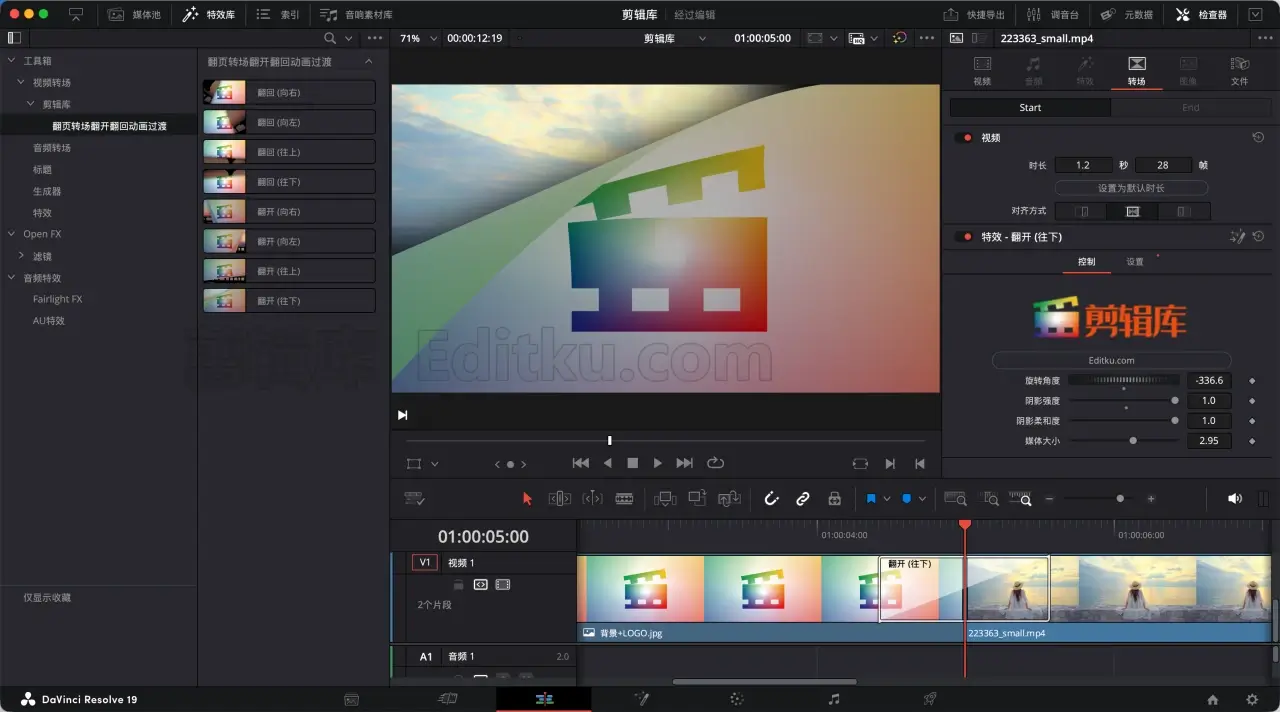The width and height of the screenshot is (1280, 712).
Task: Disable the 特效 - 翻开 (往下) effect switch
Action: click(x=964, y=237)
